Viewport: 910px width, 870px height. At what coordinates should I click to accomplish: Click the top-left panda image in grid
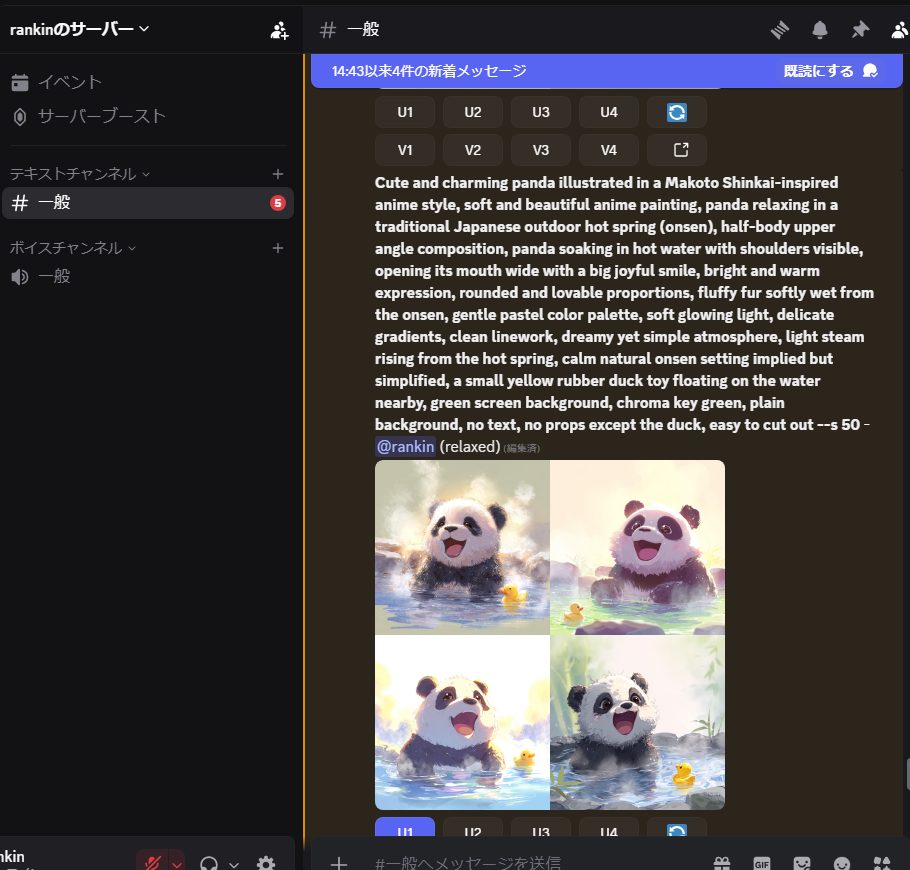[462, 547]
